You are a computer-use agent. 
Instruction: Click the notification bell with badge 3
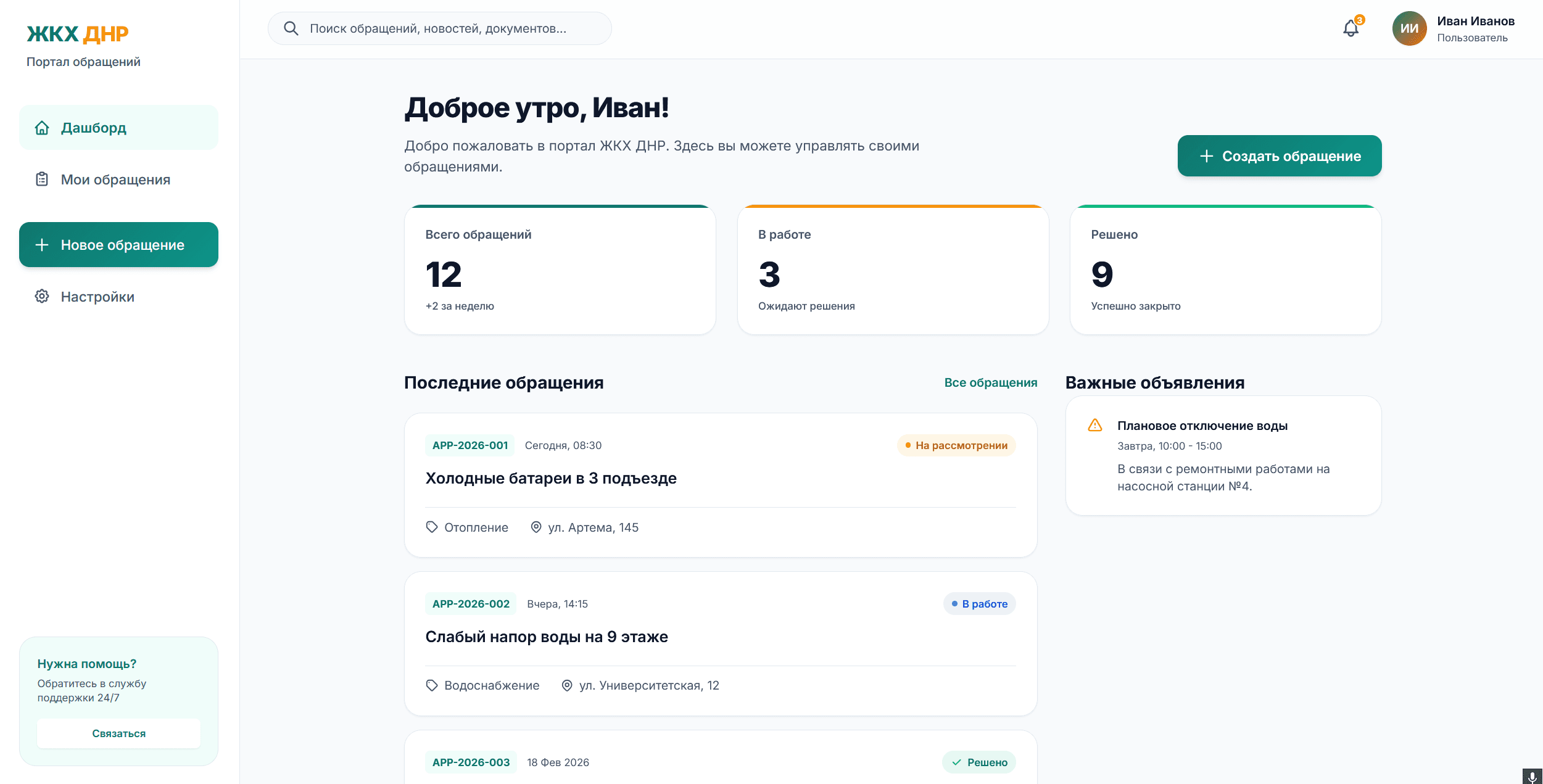[x=1351, y=28]
